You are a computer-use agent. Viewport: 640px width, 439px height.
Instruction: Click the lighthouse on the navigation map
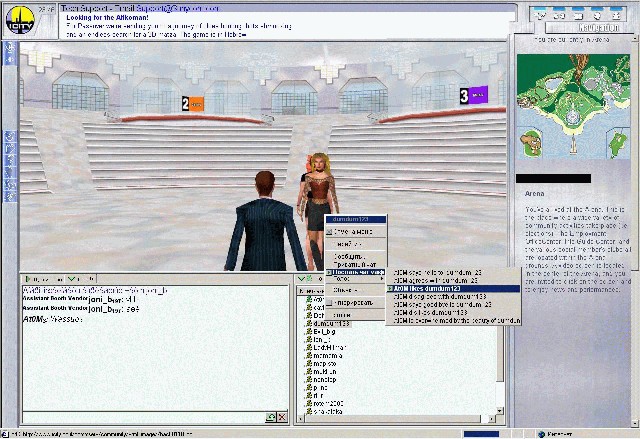point(573,146)
